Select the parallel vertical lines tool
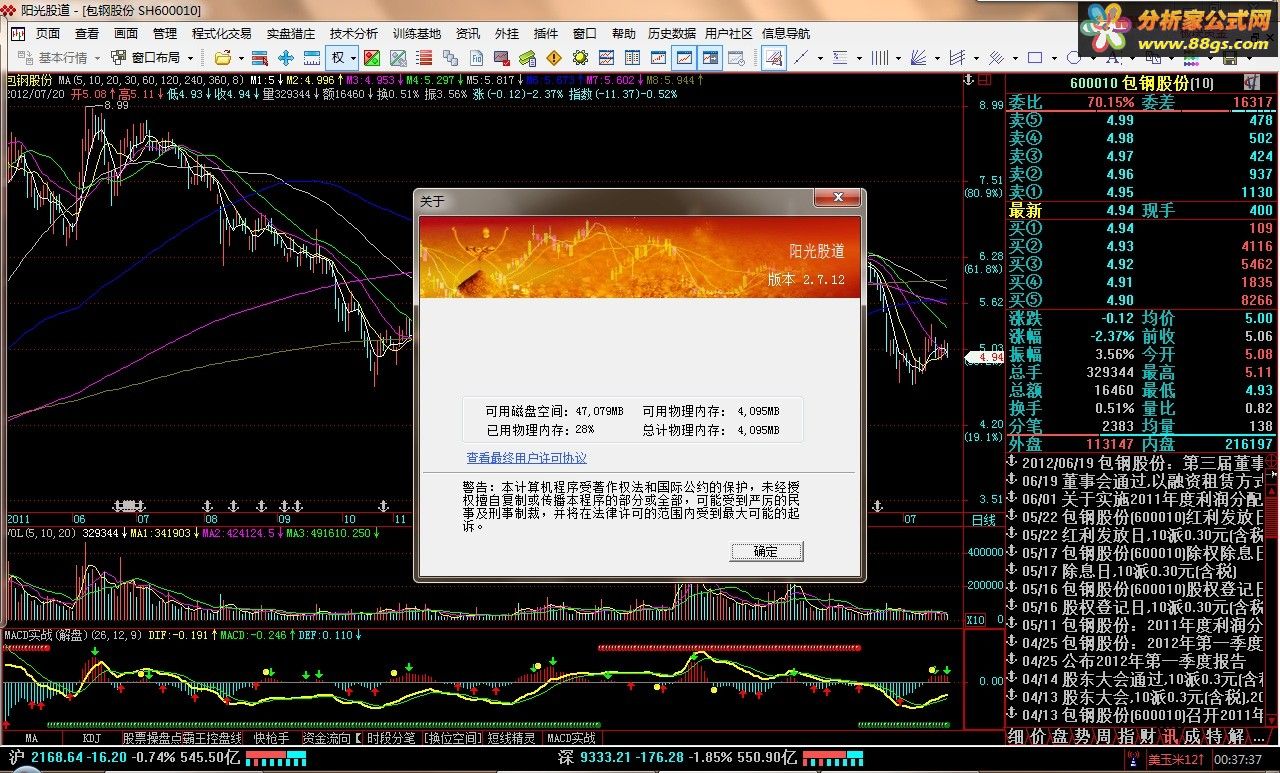The height and width of the screenshot is (773, 1280). (879, 58)
